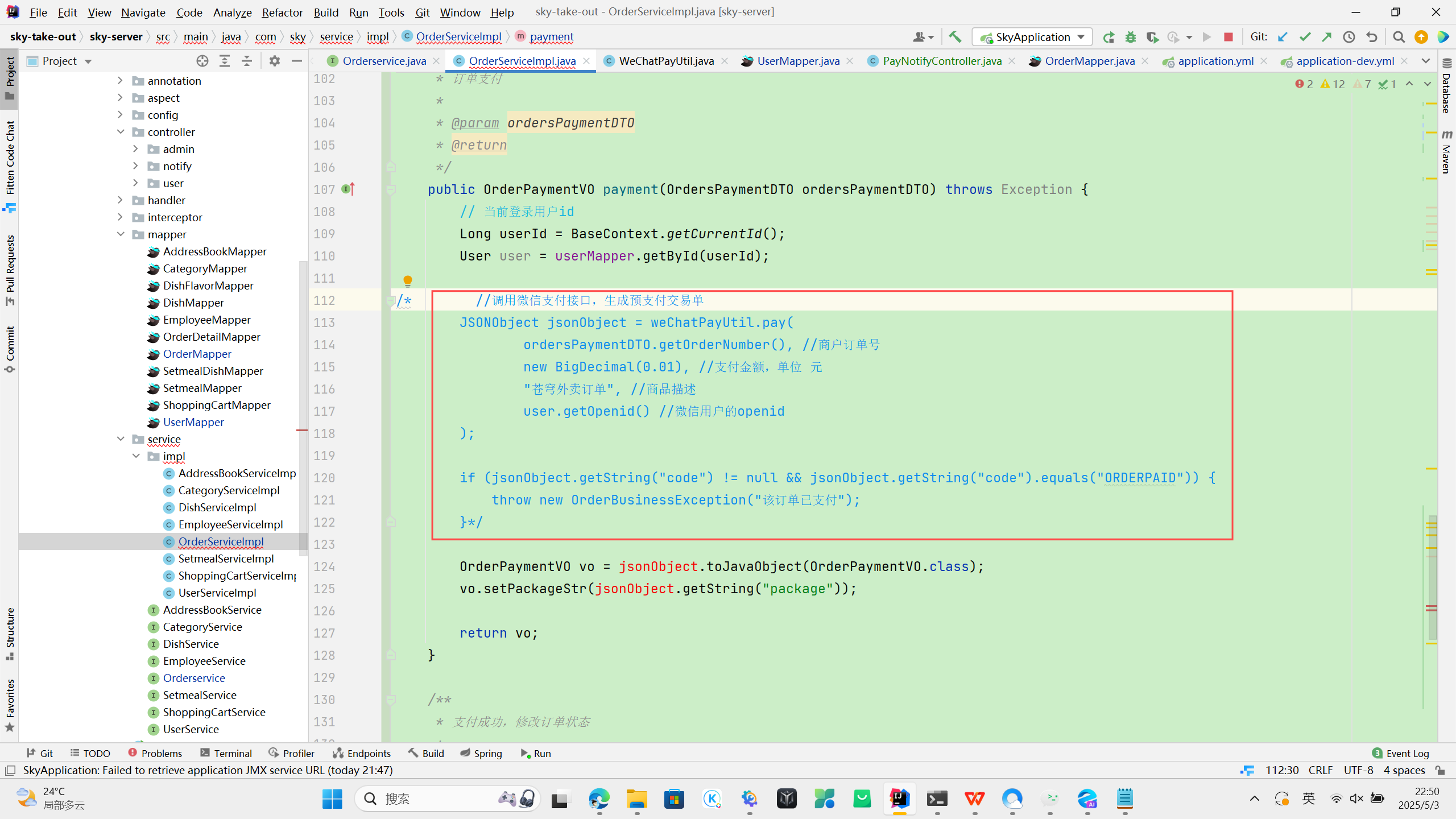
Task: Collapse the controller folder
Action: click(x=121, y=132)
